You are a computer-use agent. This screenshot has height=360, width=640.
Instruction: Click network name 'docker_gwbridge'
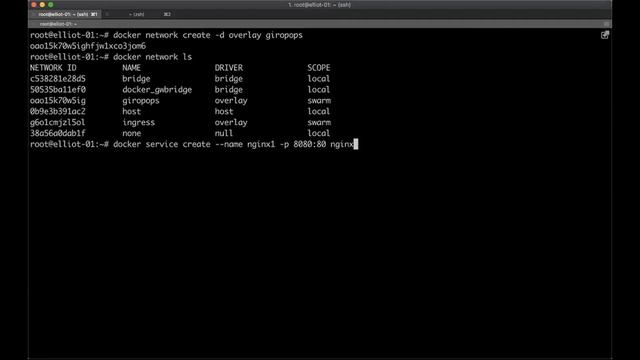tap(157, 90)
